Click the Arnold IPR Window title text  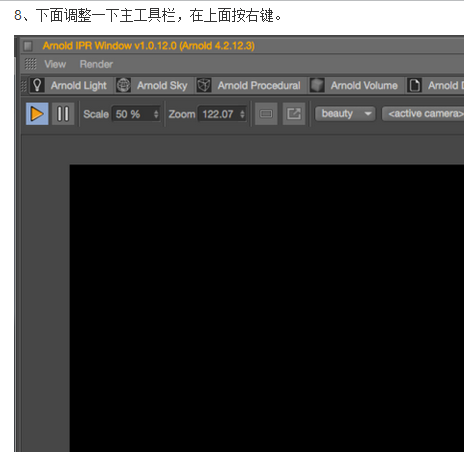(x=149, y=46)
